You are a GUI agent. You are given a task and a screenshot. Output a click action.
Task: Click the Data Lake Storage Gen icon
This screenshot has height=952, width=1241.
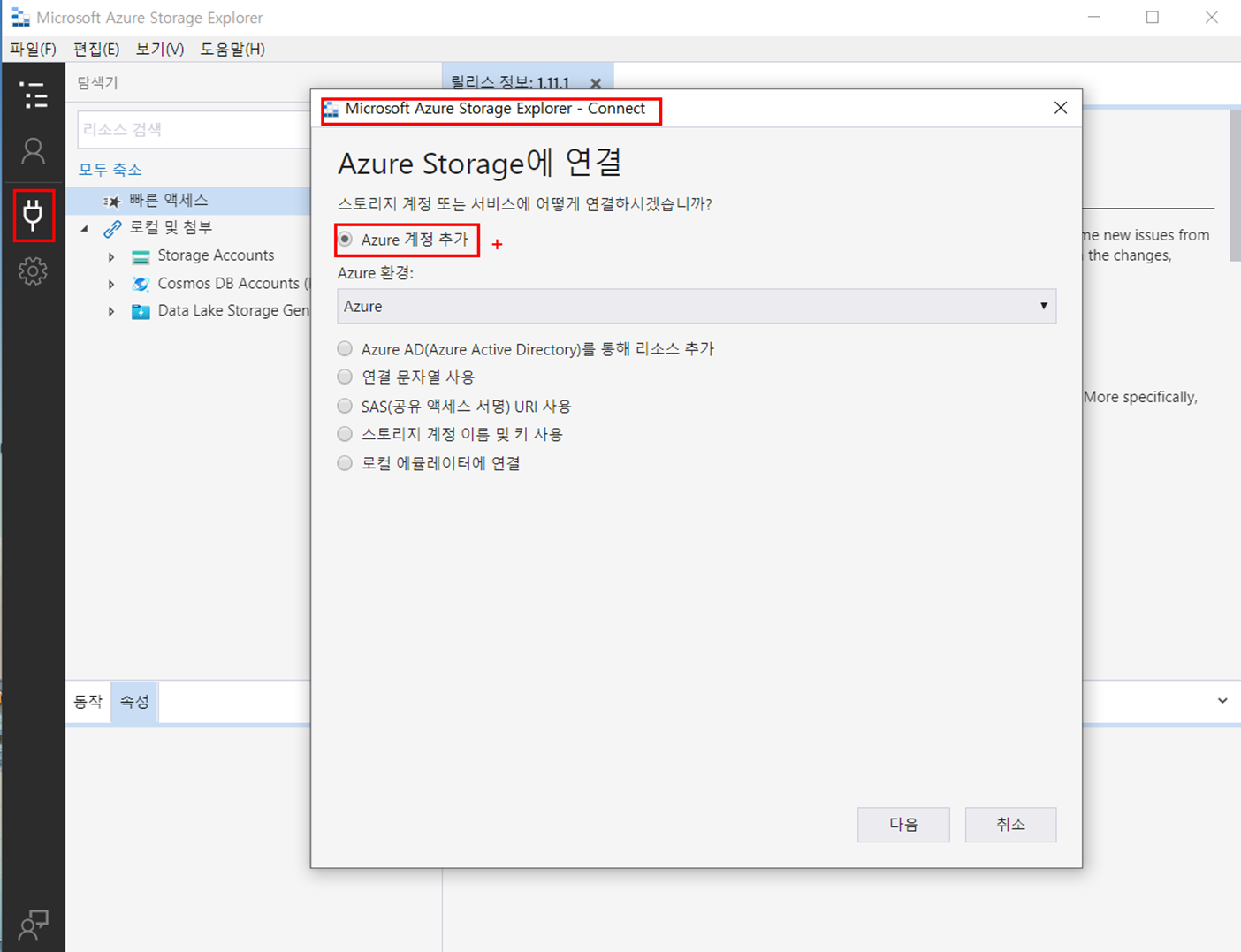click(x=141, y=311)
